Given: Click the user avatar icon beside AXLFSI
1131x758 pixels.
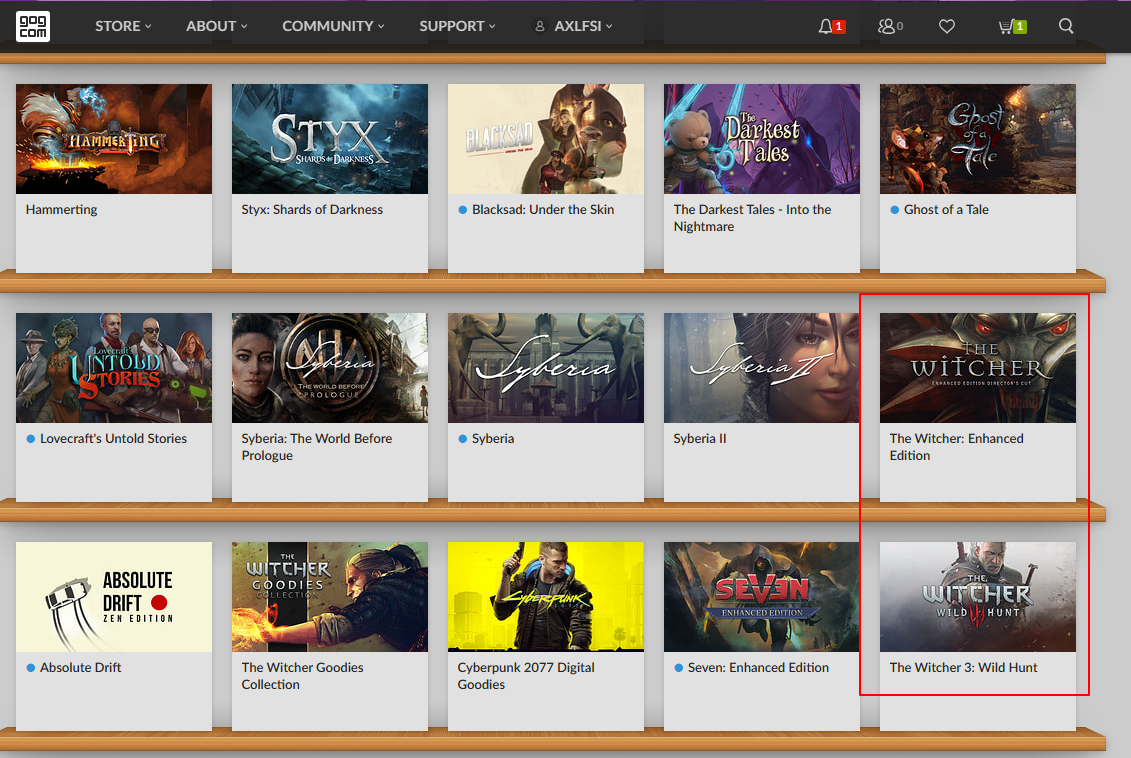Looking at the screenshot, I should 540,26.
